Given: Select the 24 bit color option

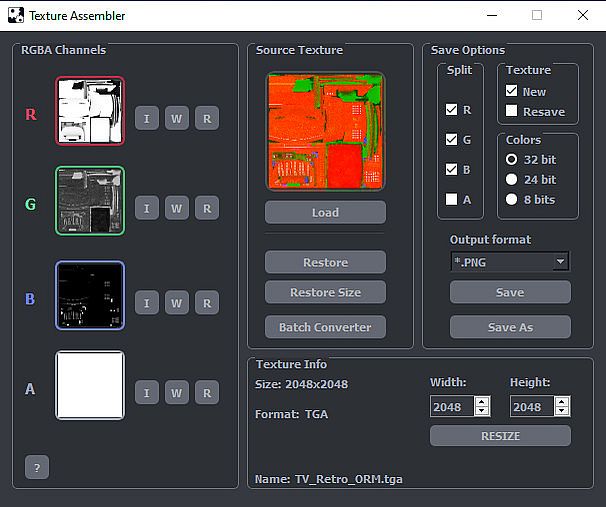Looking at the screenshot, I should (512, 179).
